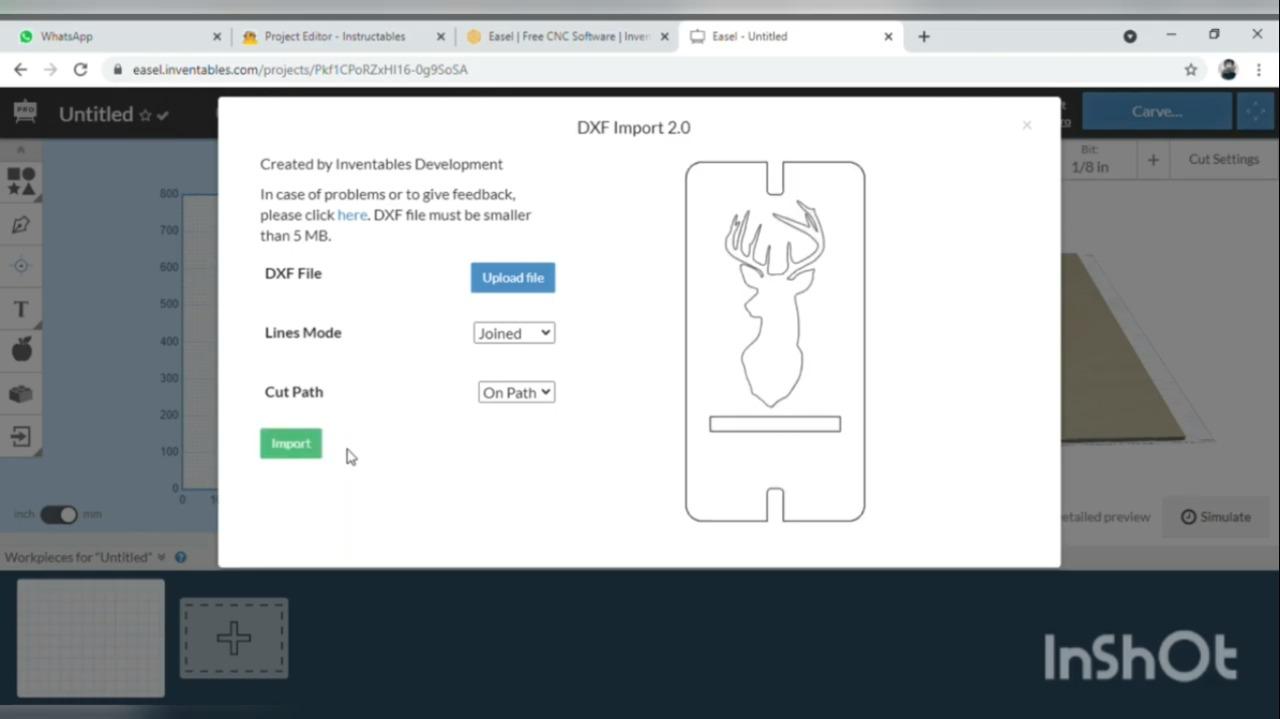Go back in browser

pyautogui.click(x=21, y=69)
